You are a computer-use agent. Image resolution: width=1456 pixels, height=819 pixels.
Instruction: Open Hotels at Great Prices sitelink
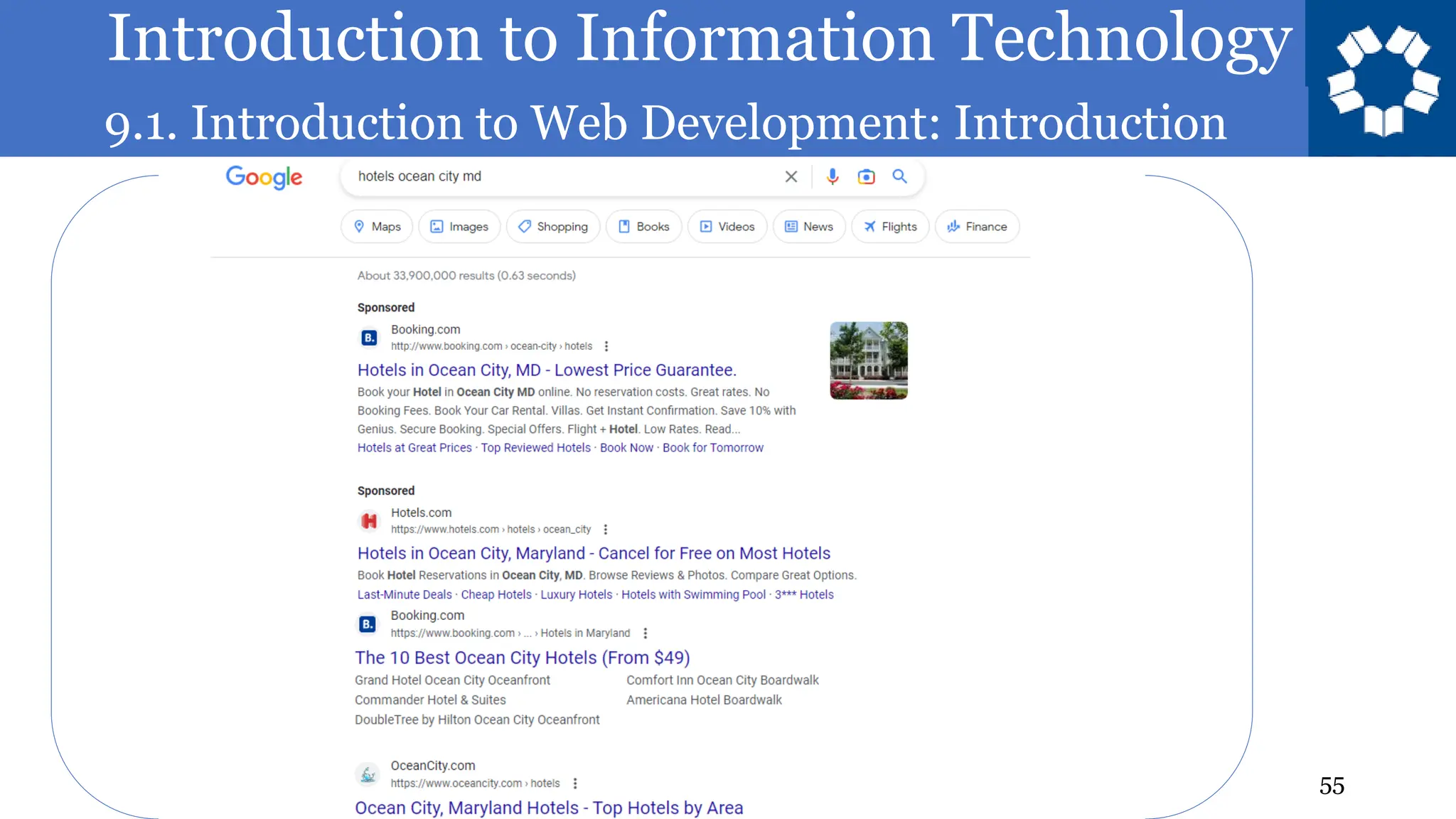pos(414,448)
